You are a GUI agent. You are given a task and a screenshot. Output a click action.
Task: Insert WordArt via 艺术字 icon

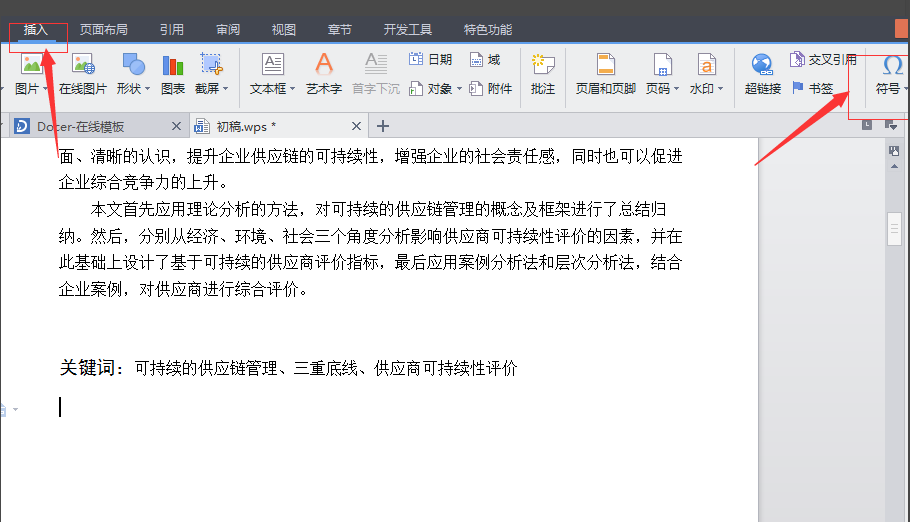pyautogui.click(x=324, y=64)
